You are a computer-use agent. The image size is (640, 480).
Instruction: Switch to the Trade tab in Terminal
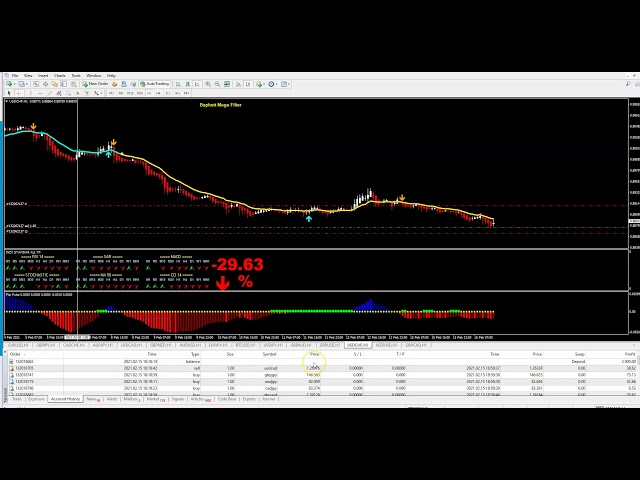click(17, 399)
